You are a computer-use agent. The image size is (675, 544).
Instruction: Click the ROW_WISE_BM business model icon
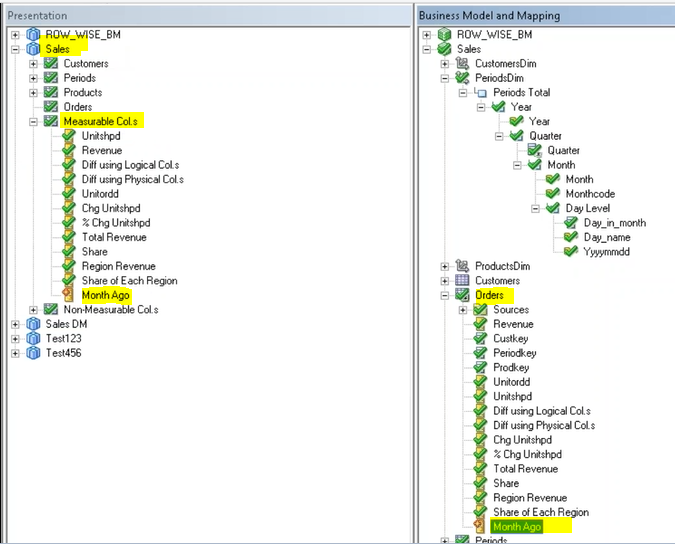point(444,34)
